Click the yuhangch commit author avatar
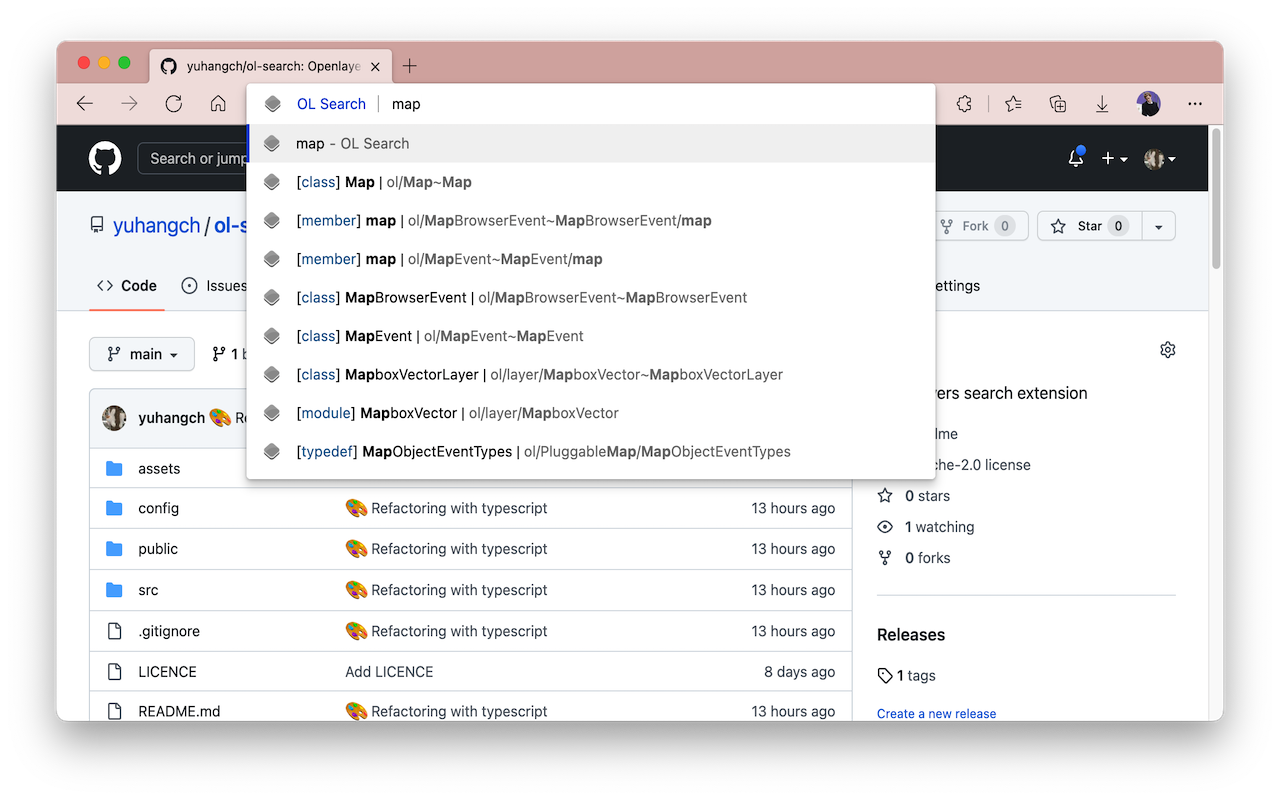 tap(114, 418)
